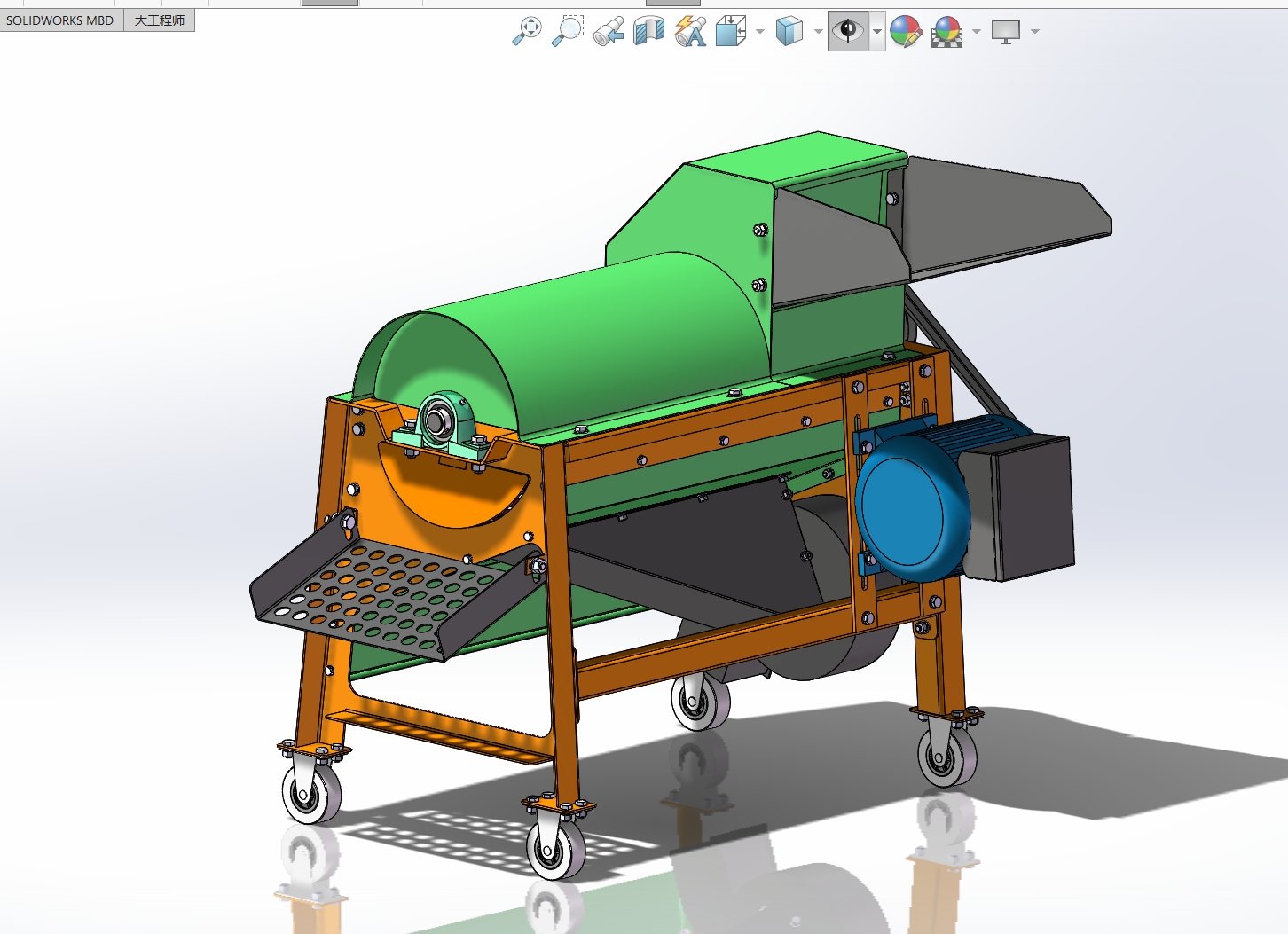Open the Apply Scene dropdown arrow

pos(977,32)
